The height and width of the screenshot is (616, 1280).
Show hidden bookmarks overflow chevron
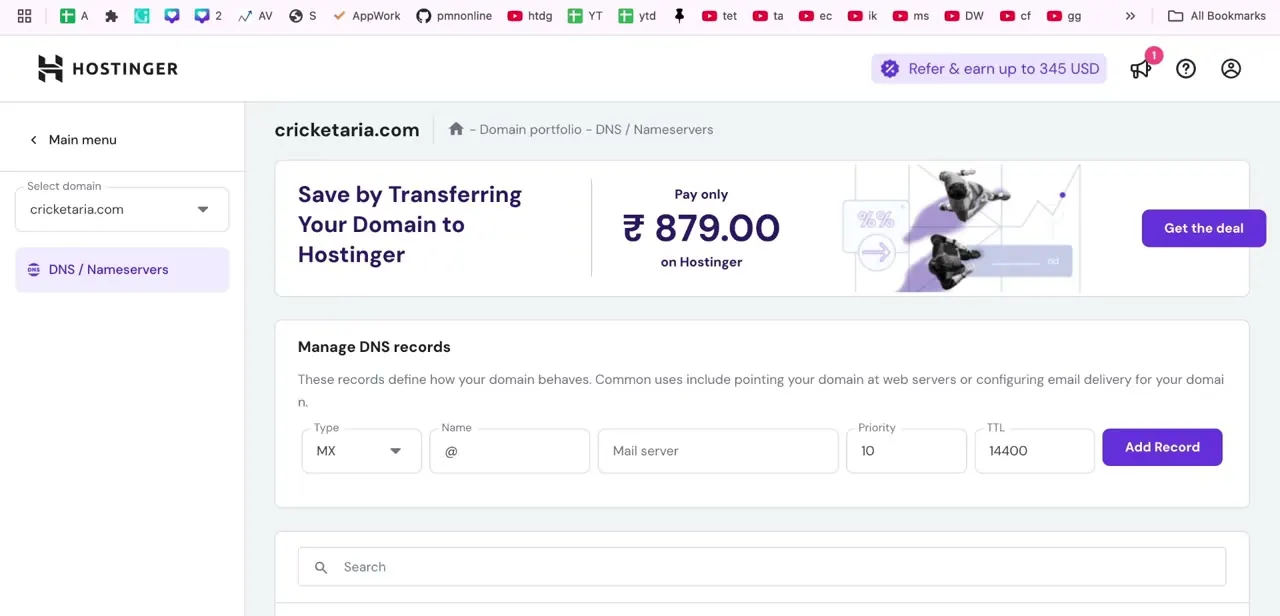tap(1130, 16)
